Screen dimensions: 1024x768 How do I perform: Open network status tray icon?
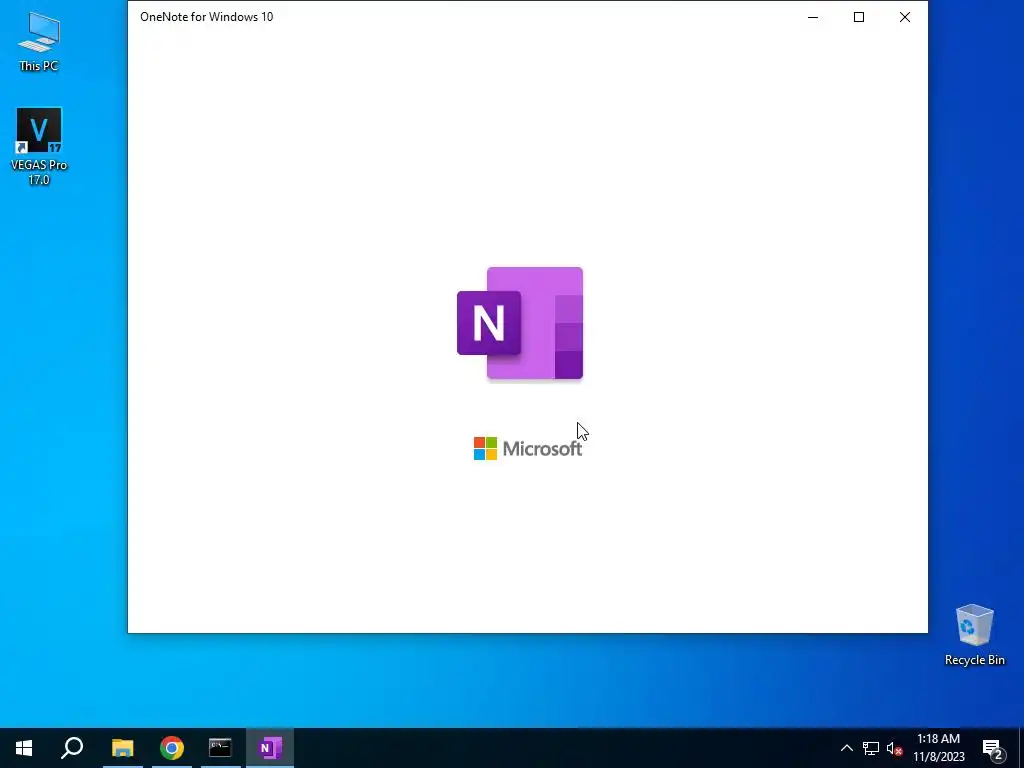click(871, 748)
